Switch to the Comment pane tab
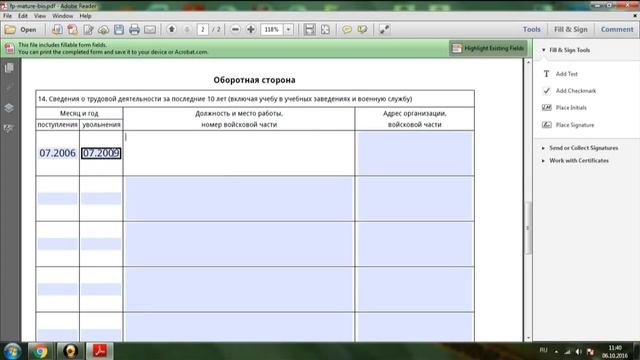This screenshot has width=640, height=360. [x=617, y=29]
